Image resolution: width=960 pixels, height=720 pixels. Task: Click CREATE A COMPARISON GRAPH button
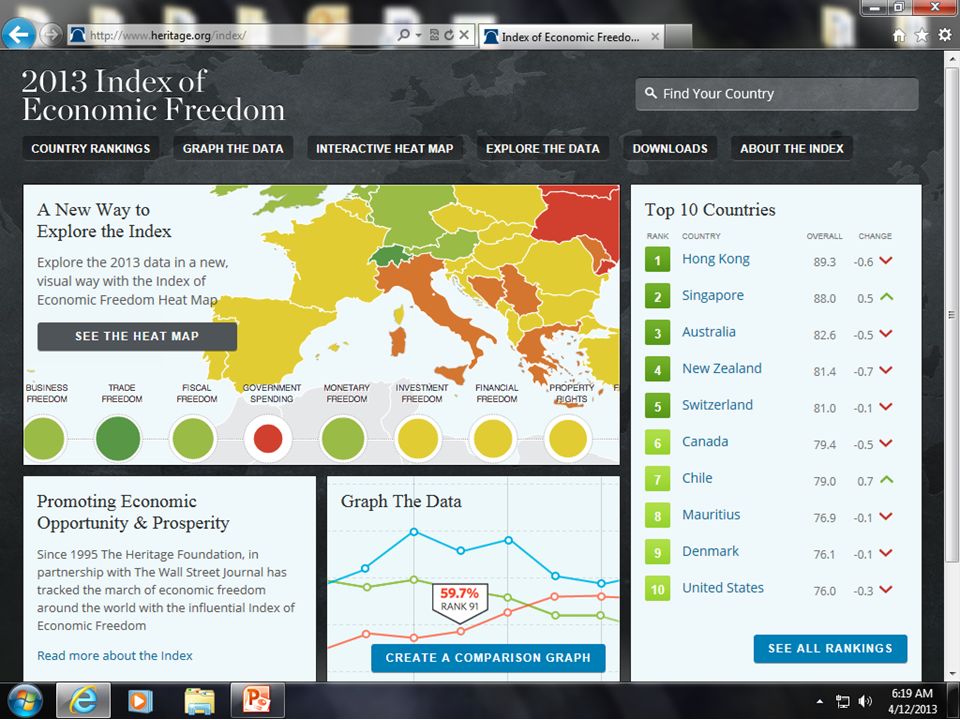pyautogui.click(x=488, y=658)
